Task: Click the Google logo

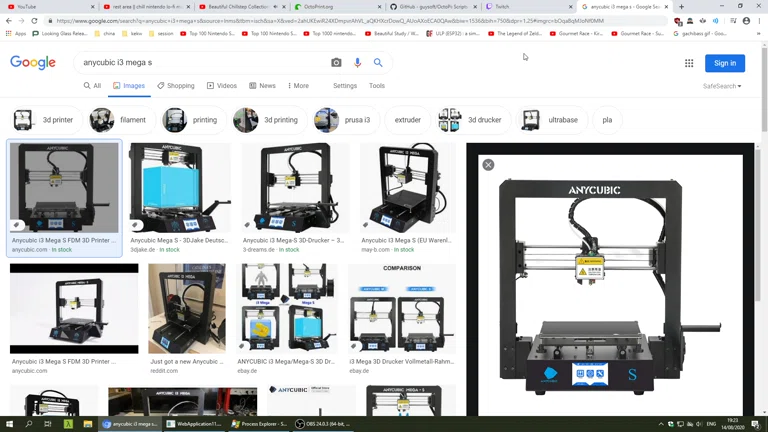Action: (33, 63)
